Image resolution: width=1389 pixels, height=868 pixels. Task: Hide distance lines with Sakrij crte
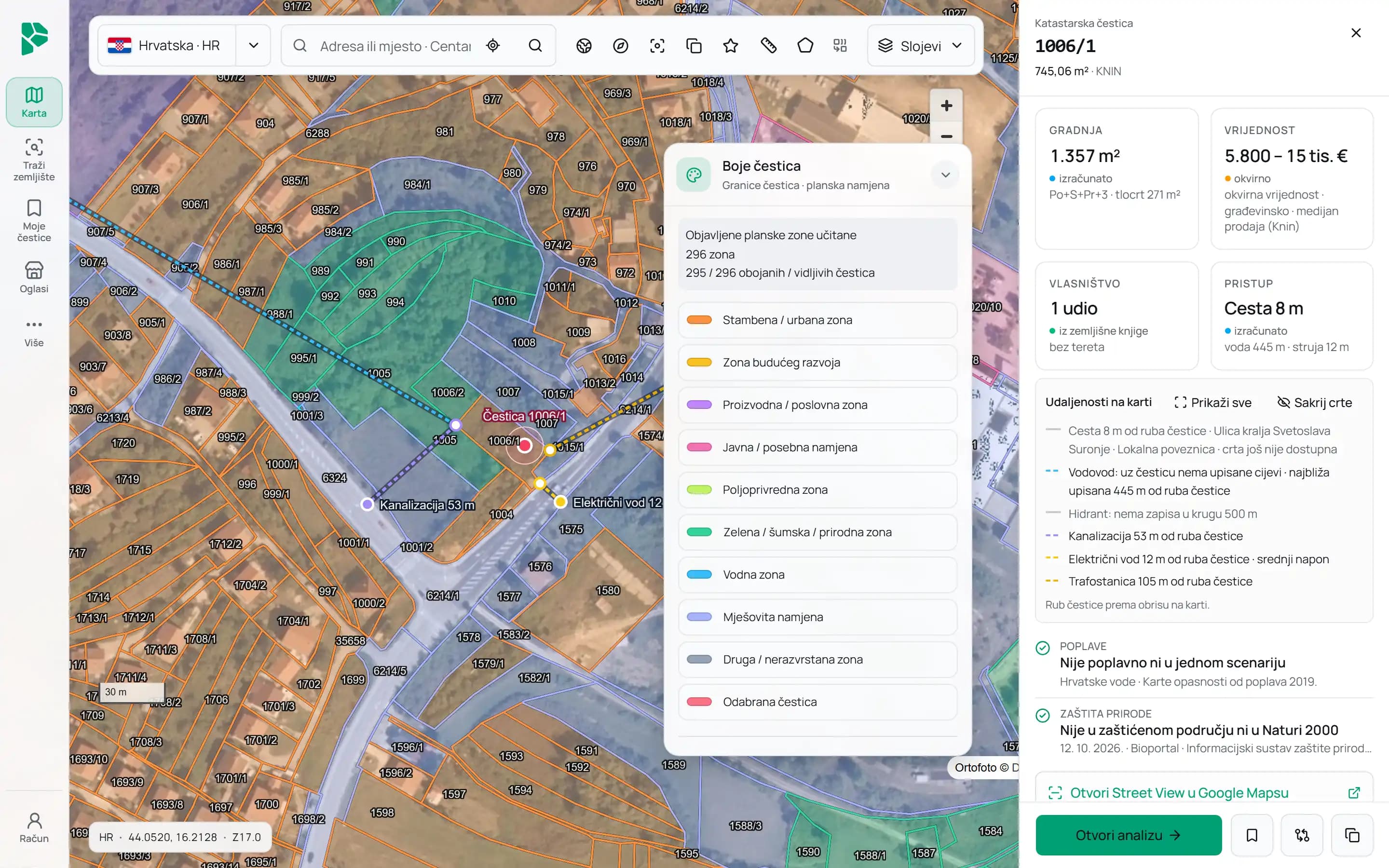pos(1314,403)
